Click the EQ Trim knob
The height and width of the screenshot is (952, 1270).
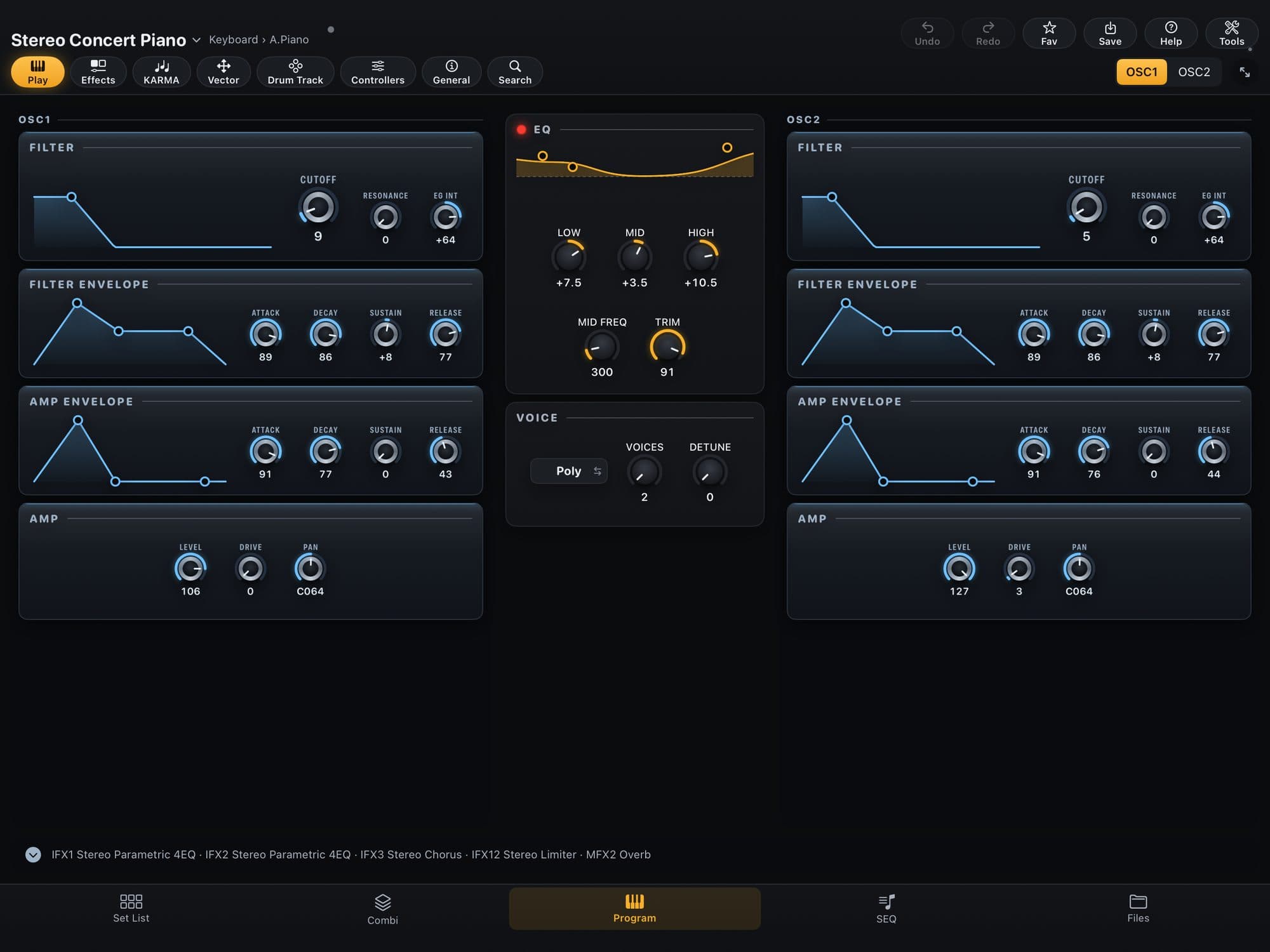click(x=667, y=347)
